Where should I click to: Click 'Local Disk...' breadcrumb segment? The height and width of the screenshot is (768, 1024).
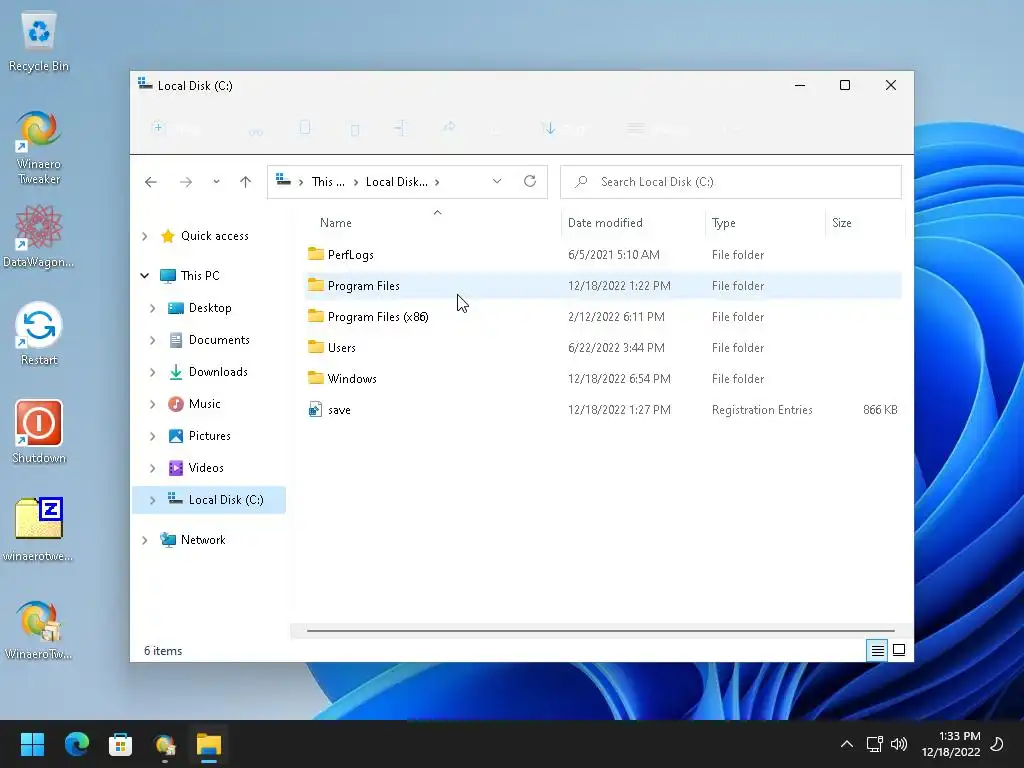coord(397,182)
